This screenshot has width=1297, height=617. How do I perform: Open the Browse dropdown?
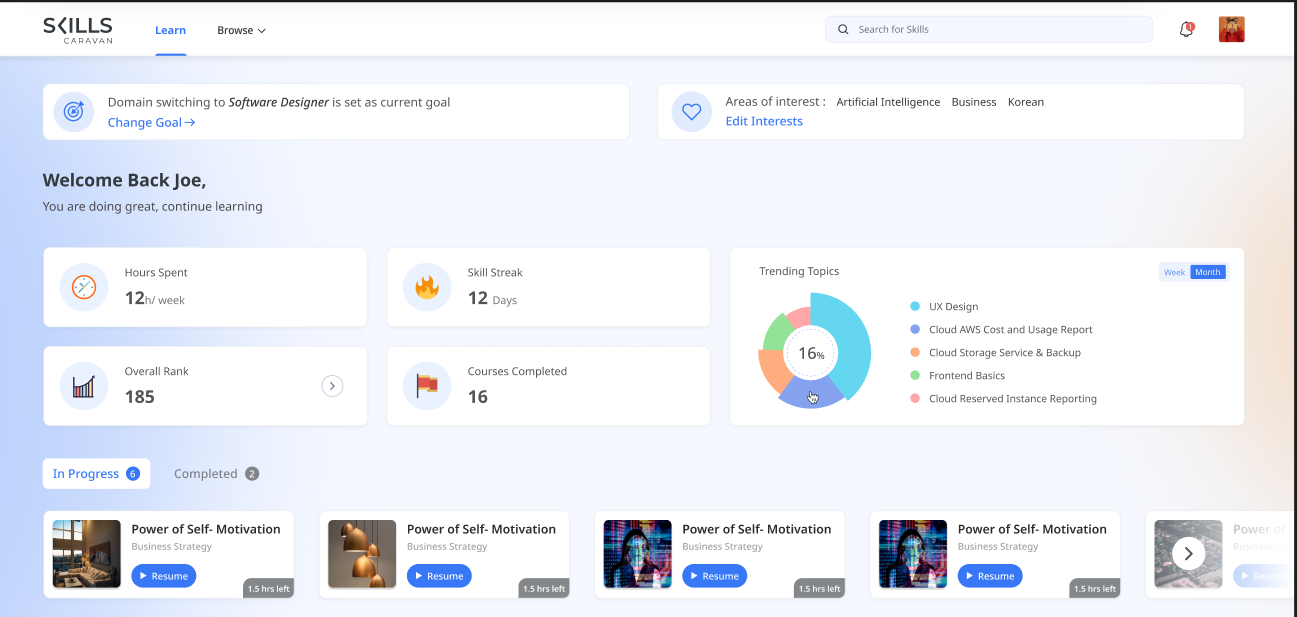pyautogui.click(x=241, y=30)
